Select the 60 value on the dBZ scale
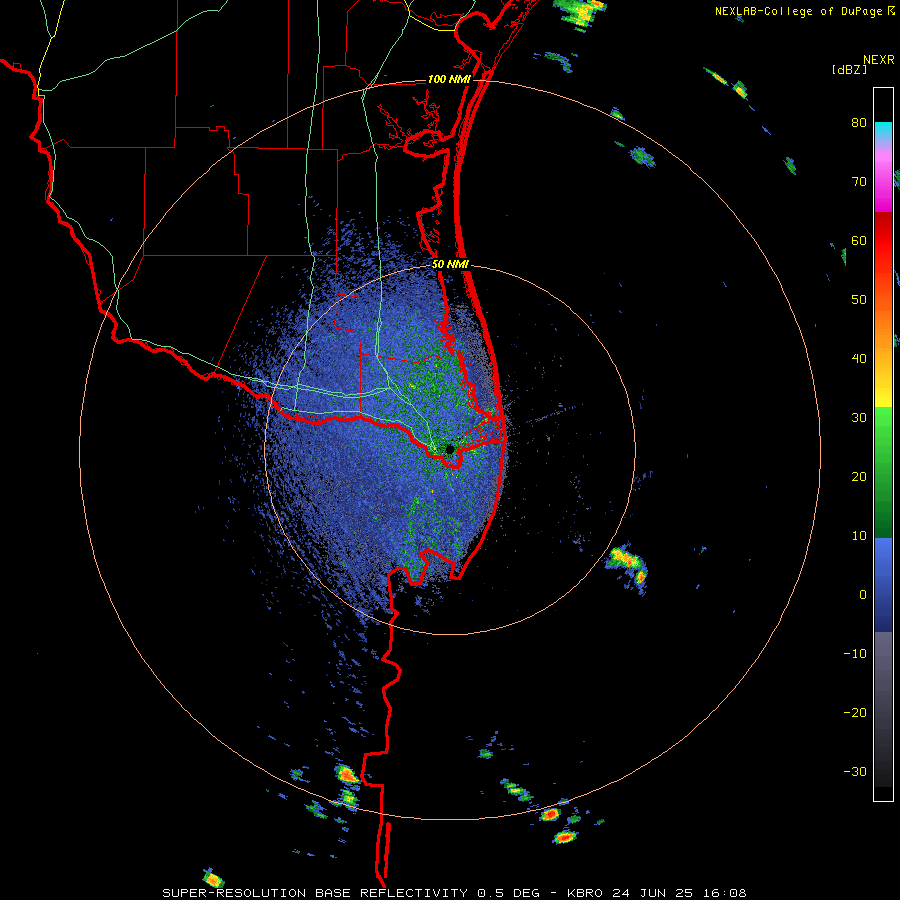The height and width of the screenshot is (900, 900). (859, 241)
